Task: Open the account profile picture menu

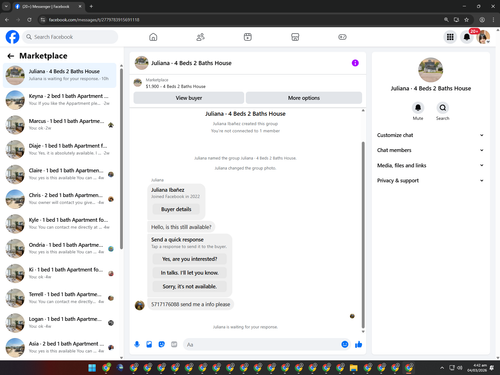Action: click(483, 37)
